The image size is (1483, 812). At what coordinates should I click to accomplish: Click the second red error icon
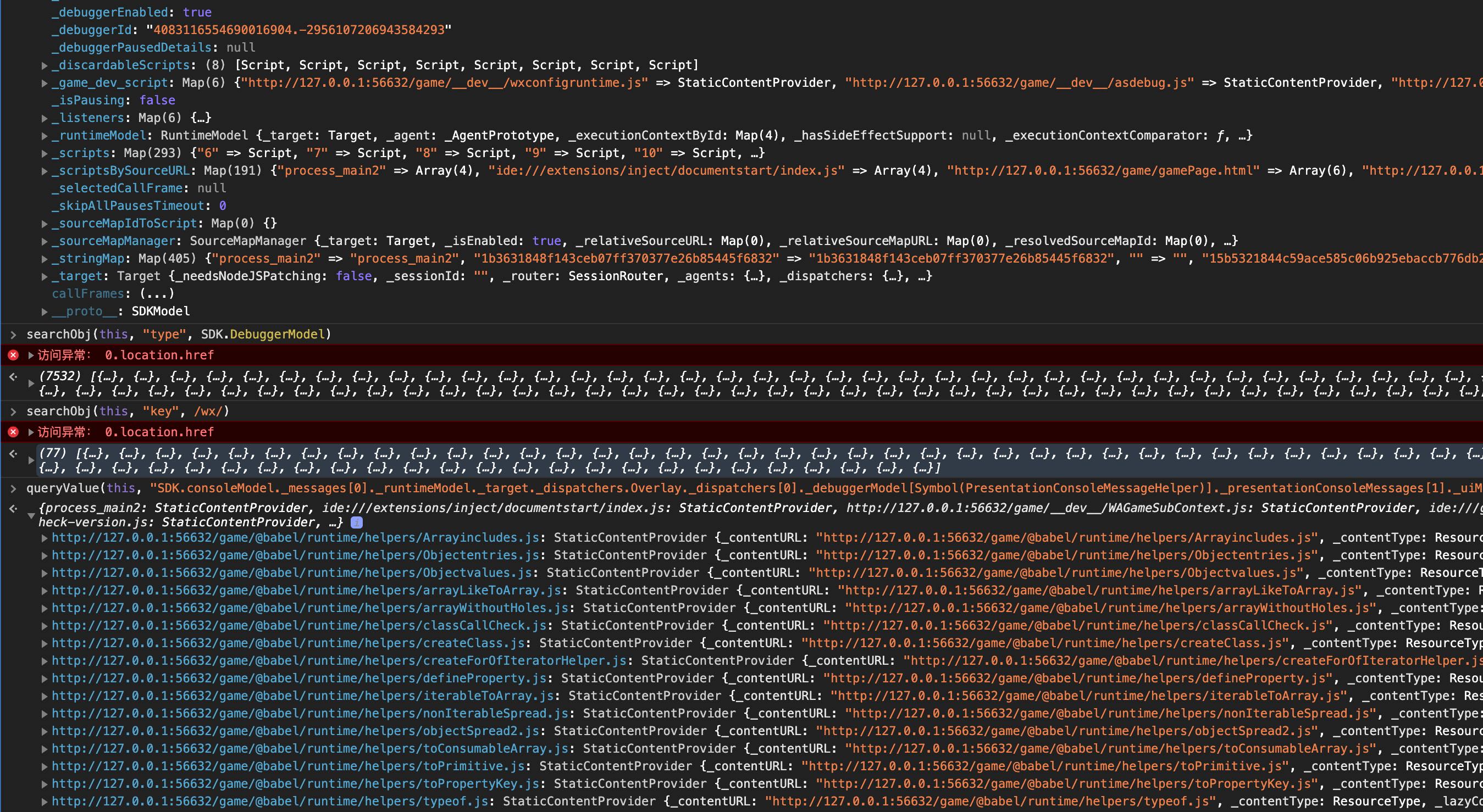tap(13, 432)
